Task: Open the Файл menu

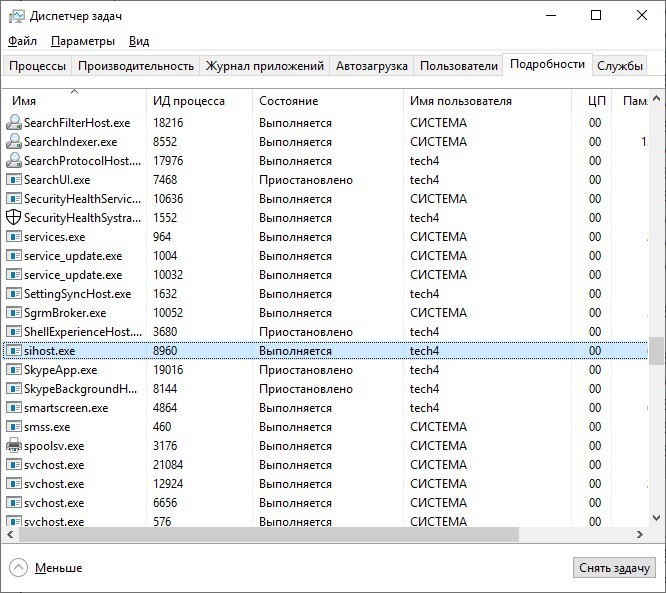Action: [x=23, y=41]
